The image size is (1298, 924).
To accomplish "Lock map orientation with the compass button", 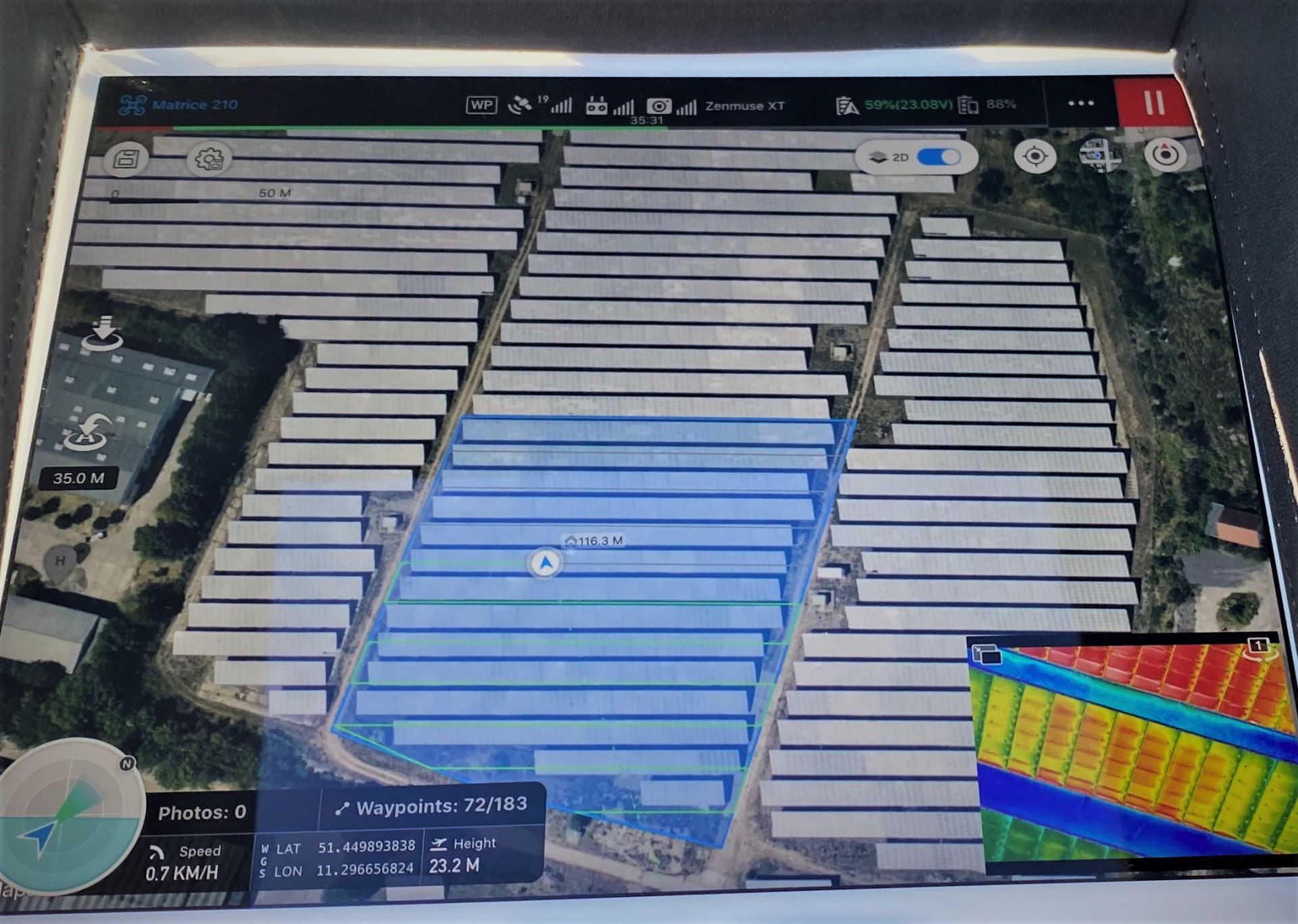I will (1165, 155).
